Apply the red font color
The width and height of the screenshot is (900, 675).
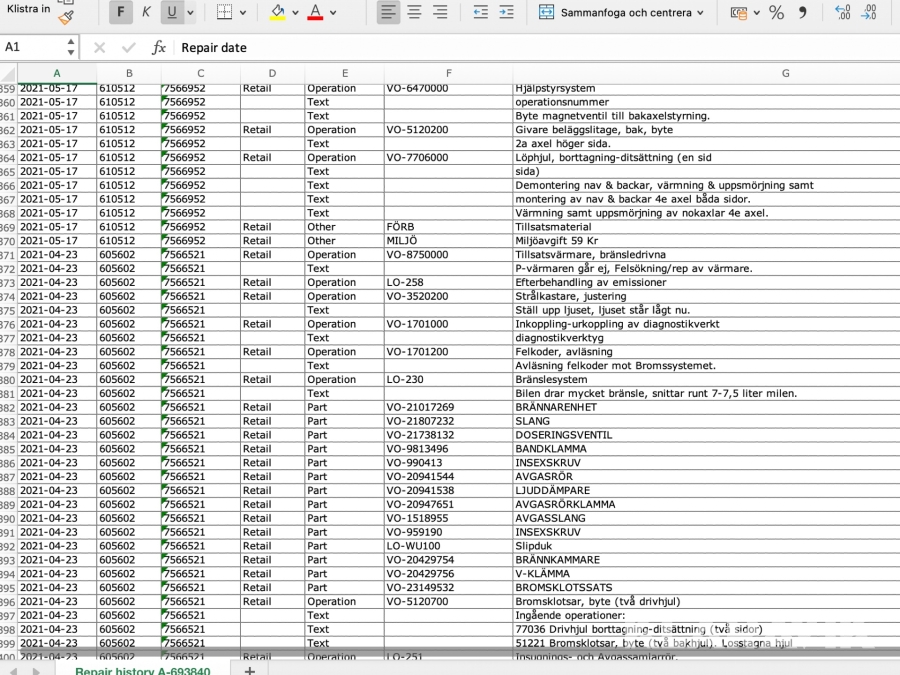(315, 13)
